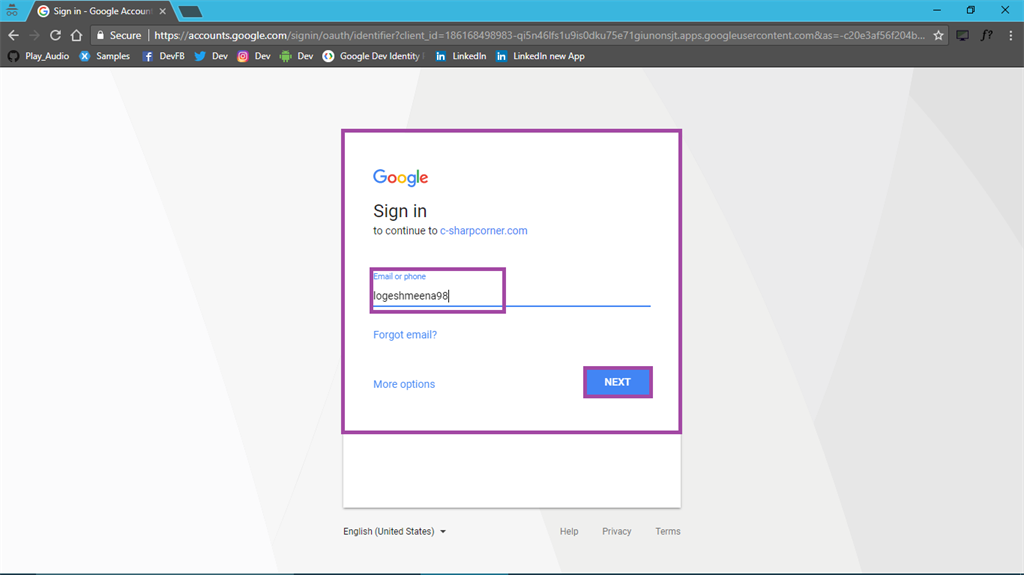Open the LinkedIn new App bookmark
The height and width of the screenshot is (575, 1024).
(x=540, y=56)
